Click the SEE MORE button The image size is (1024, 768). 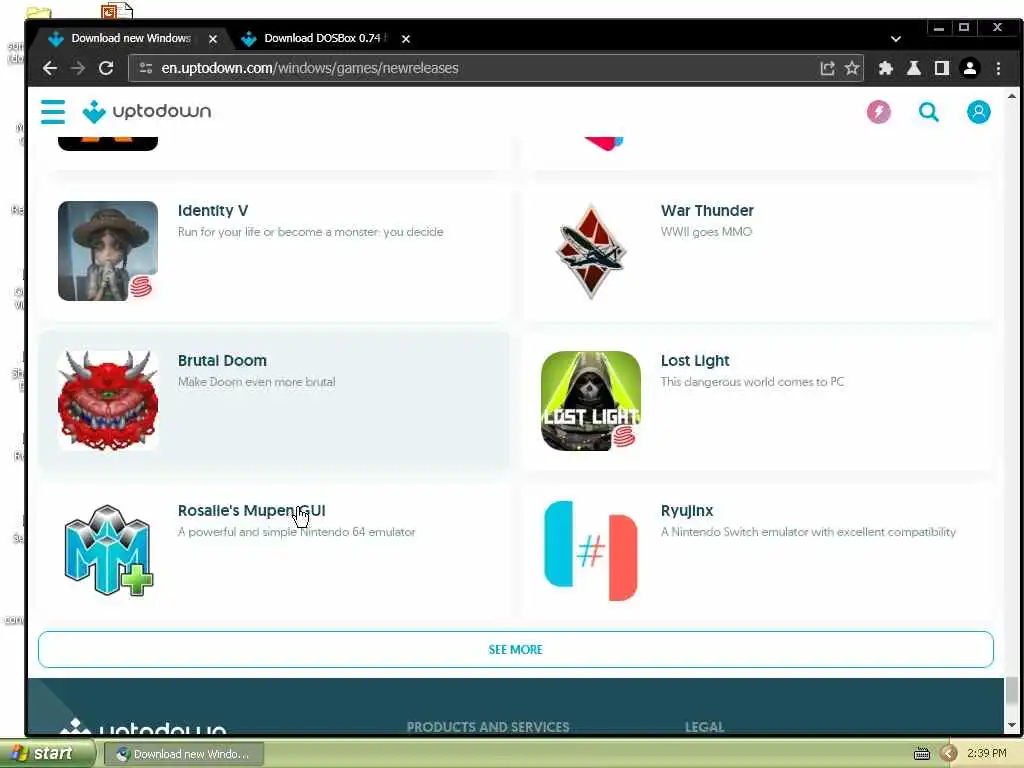pos(516,649)
